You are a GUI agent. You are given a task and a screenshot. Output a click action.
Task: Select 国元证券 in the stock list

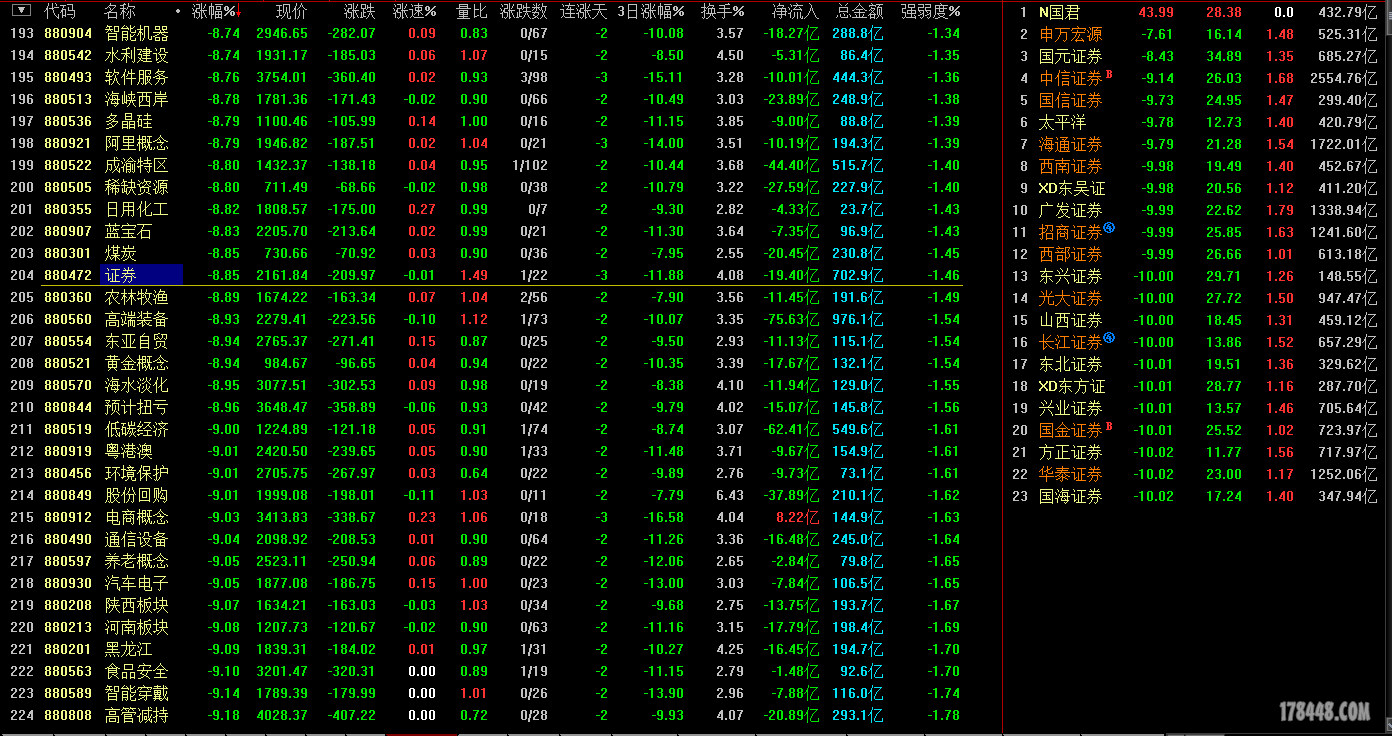click(1071, 56)
